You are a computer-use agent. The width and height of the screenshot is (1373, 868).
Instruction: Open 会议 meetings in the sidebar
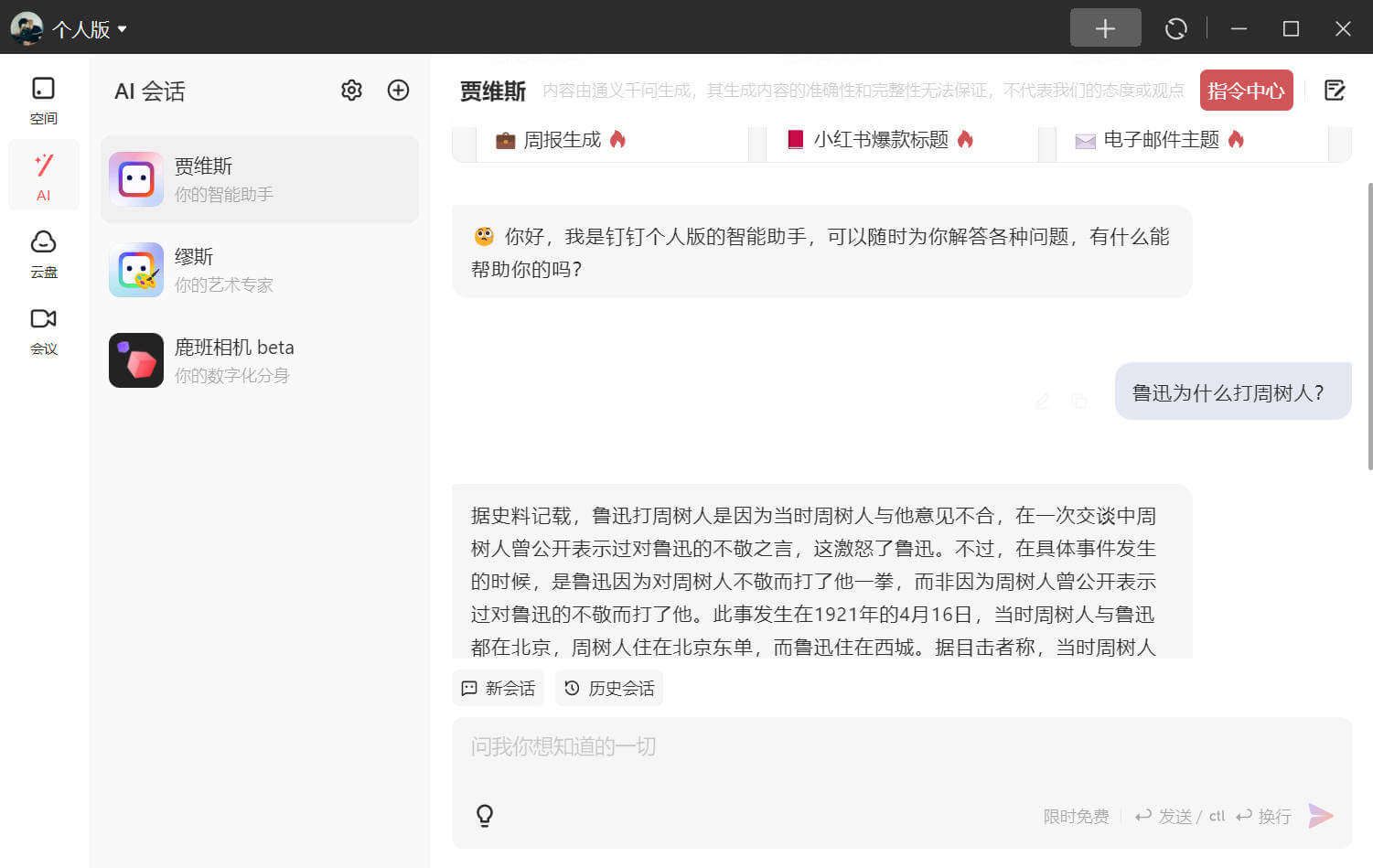(43, 330)
